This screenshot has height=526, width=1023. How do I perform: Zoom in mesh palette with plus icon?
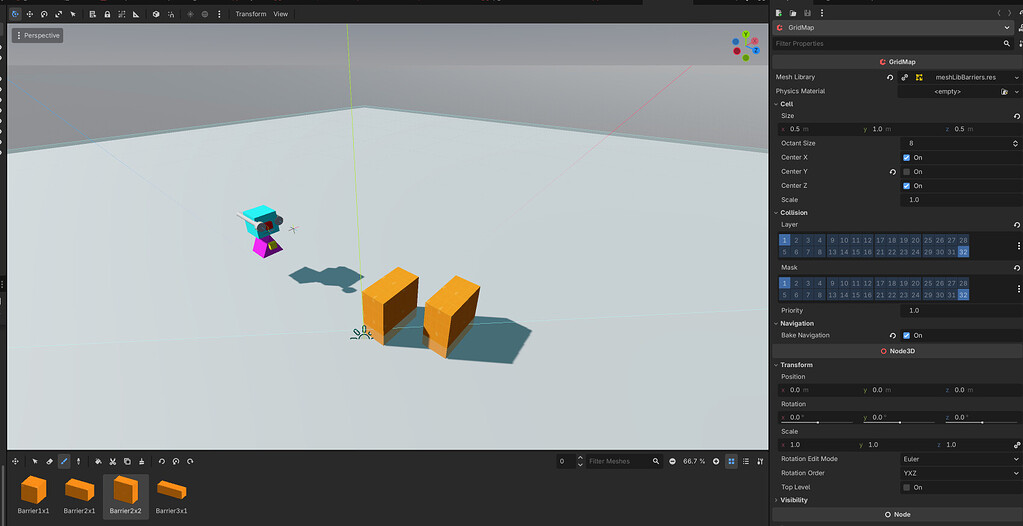point(716,461)
